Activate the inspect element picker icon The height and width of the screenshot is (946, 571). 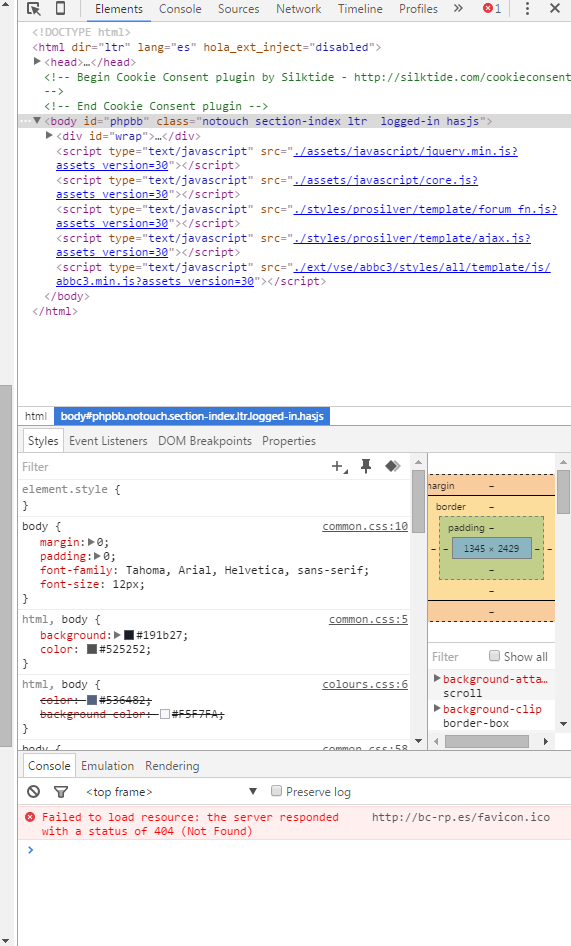tap(34, 8)
